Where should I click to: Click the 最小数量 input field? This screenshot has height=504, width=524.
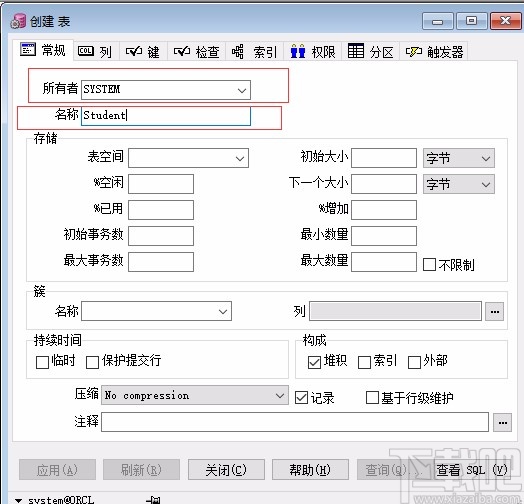coord(384,236)
